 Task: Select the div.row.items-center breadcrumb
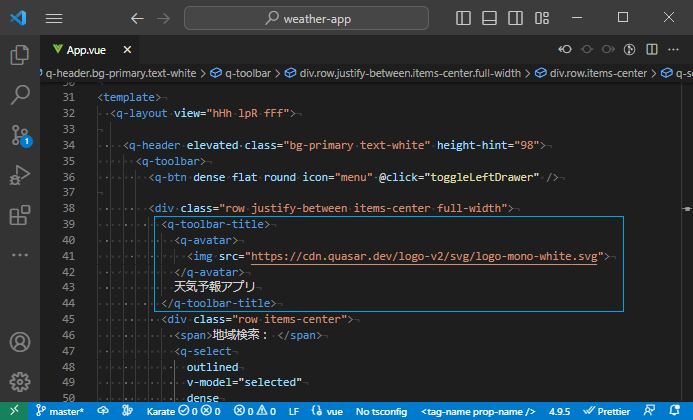pos(591,73)
